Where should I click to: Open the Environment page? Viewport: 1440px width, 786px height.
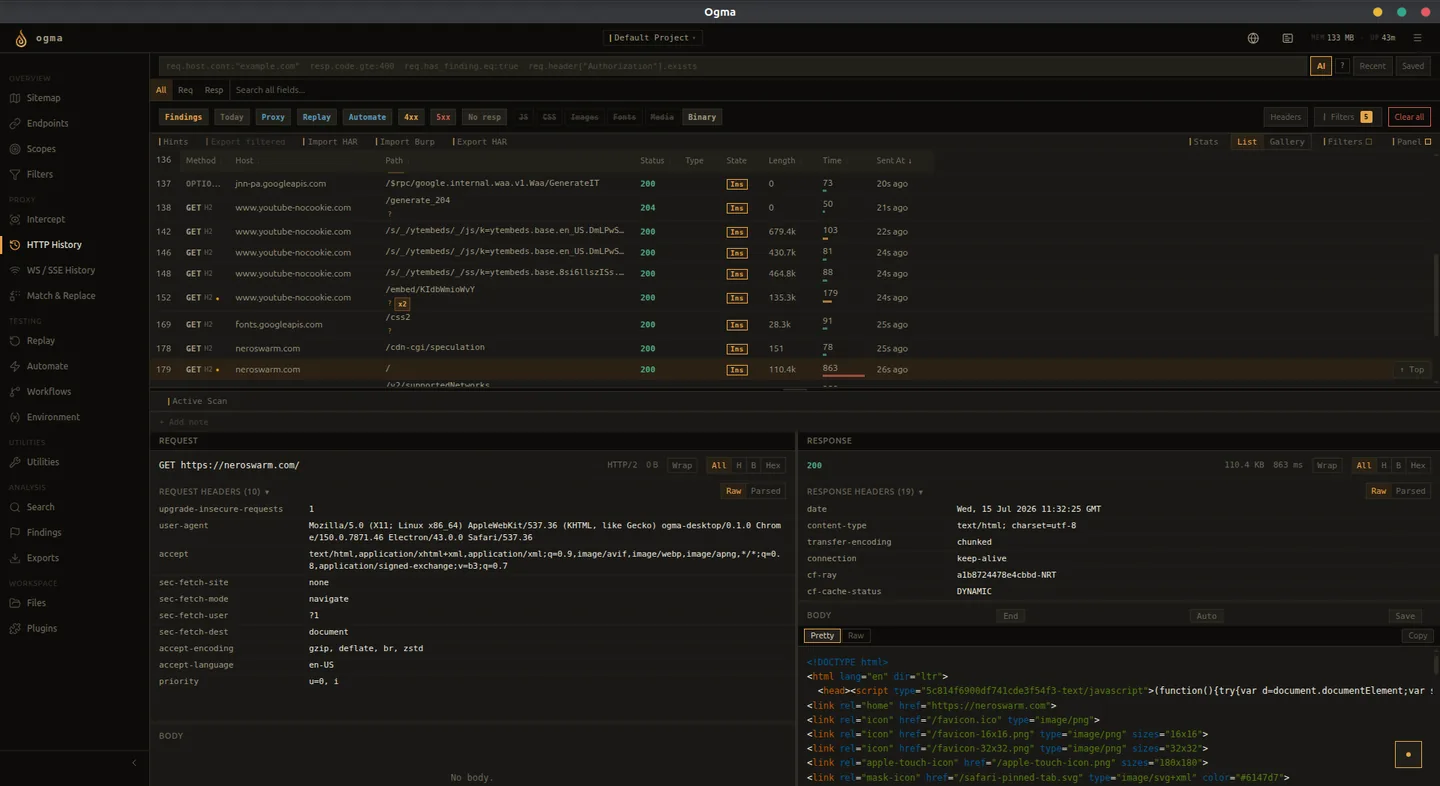click(53, 417)
